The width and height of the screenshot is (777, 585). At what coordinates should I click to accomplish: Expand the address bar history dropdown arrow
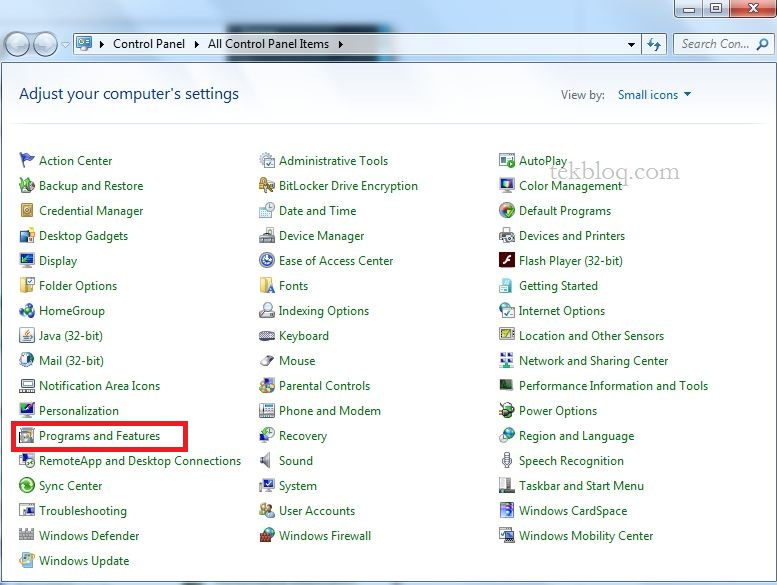[x=631, y=44]
